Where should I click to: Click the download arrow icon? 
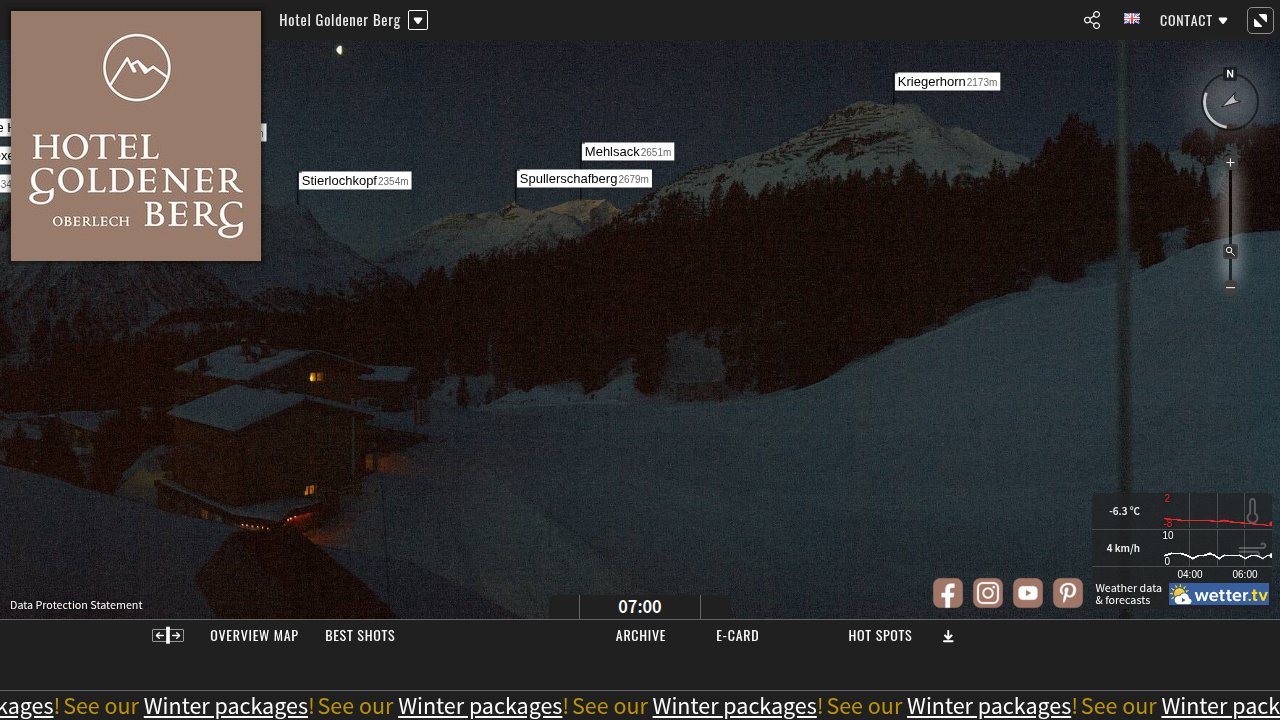pos(948,636)
